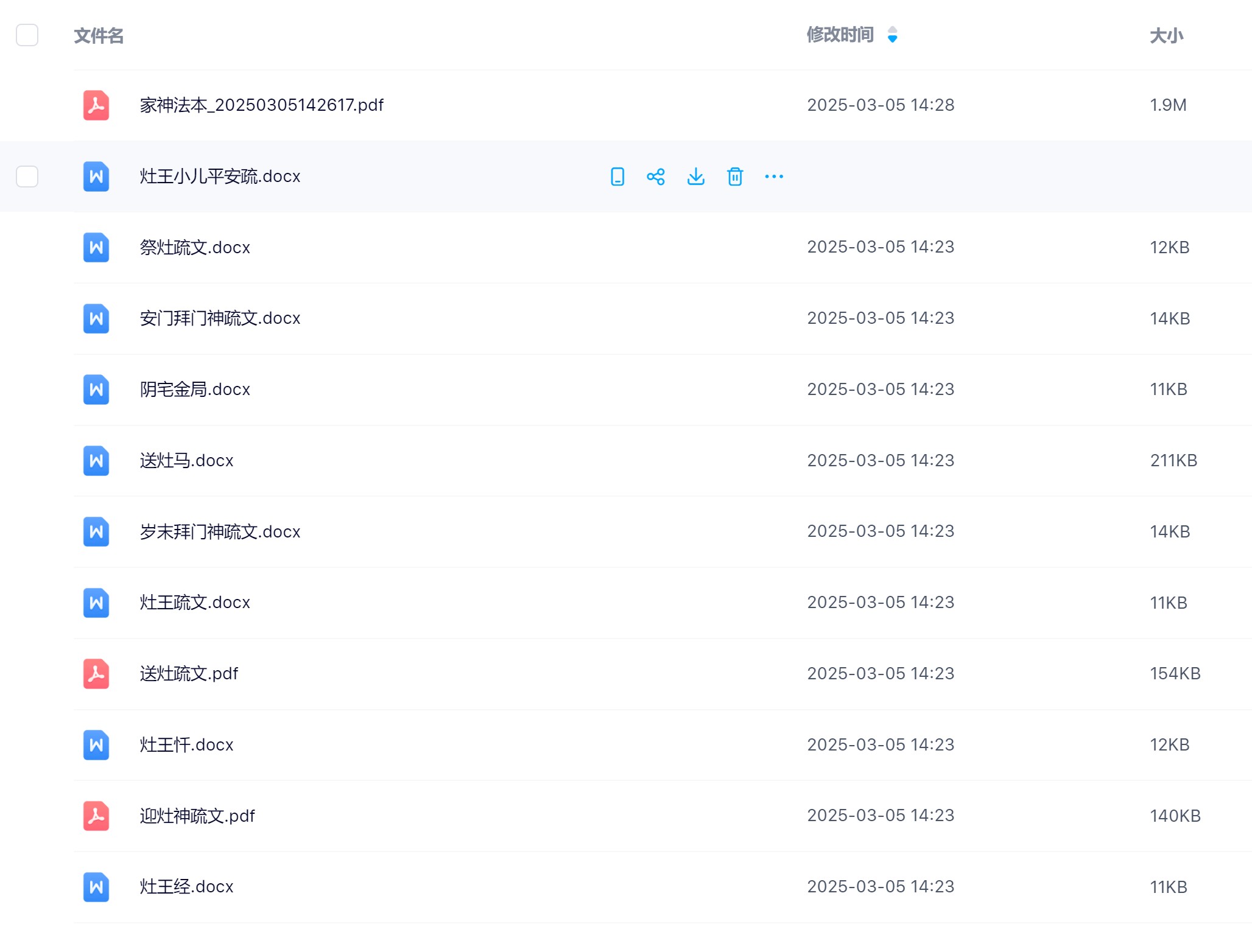Screen dimensions: 1252x952
Task: Check the box for 灶王小儿平安疏.docx row
Action: coord(27,177)
